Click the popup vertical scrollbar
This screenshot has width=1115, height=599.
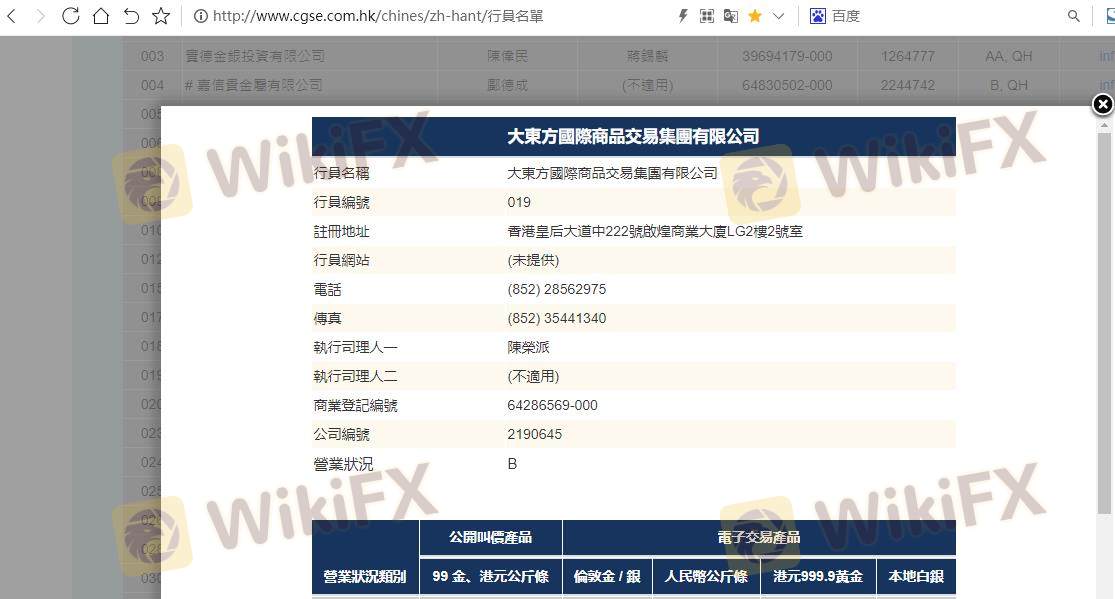[1104, 320]
